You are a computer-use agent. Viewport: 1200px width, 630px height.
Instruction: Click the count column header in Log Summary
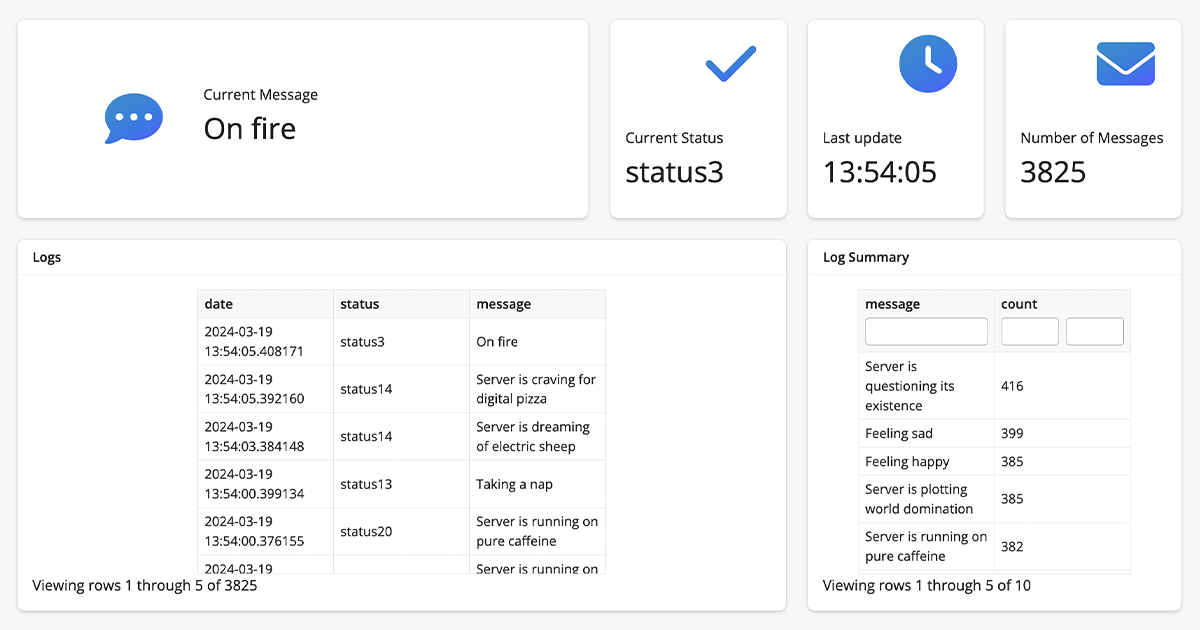tap(1019, 304)
